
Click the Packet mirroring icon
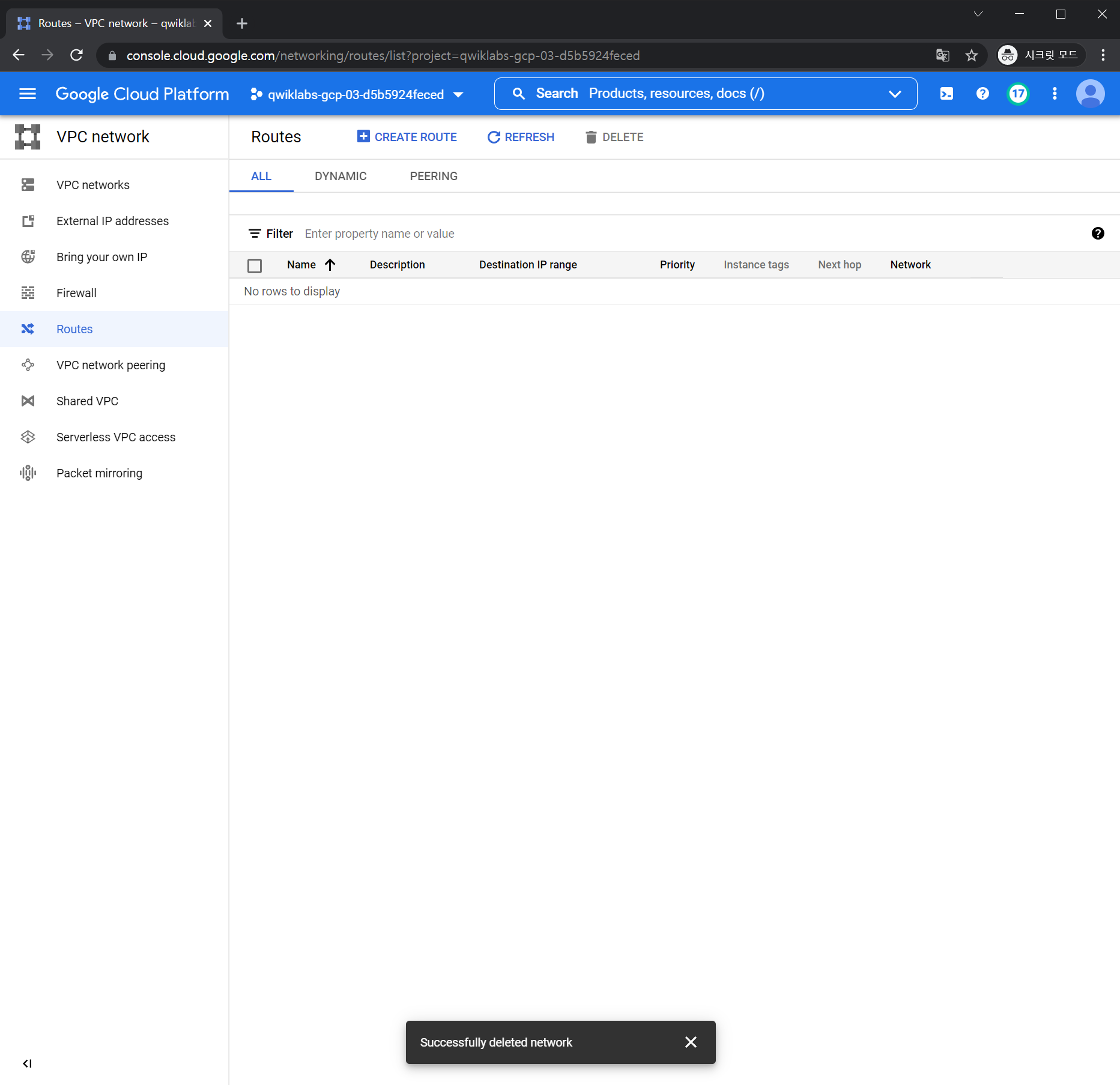(x=28, y=473)
